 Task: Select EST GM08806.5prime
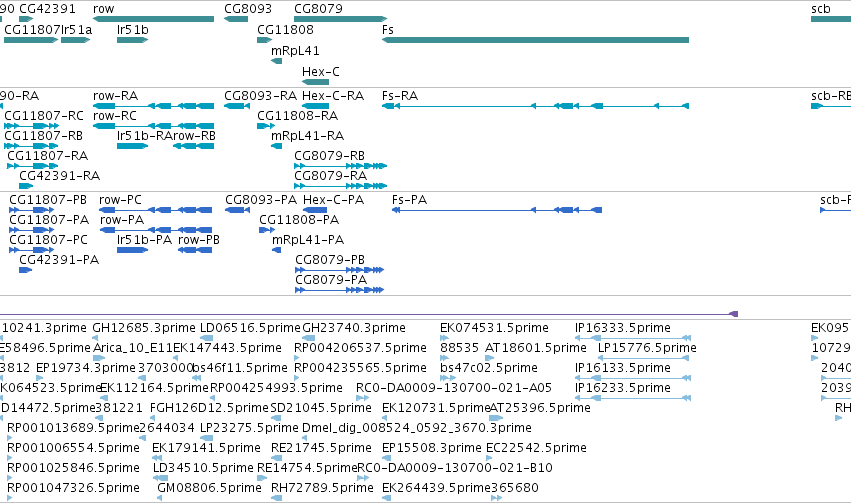point(209,488)
